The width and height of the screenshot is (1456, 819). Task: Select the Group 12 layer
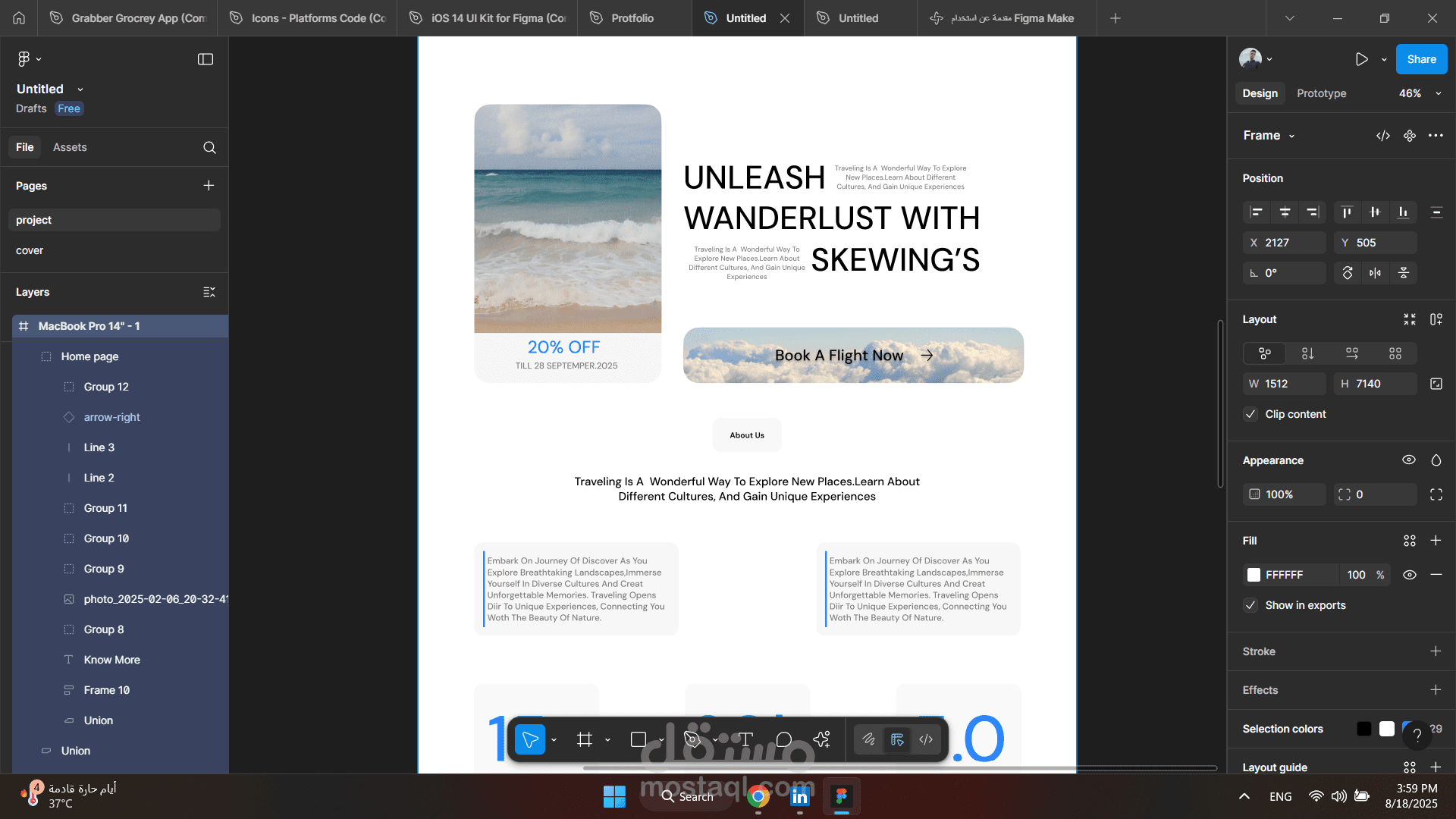pos(106,387)
